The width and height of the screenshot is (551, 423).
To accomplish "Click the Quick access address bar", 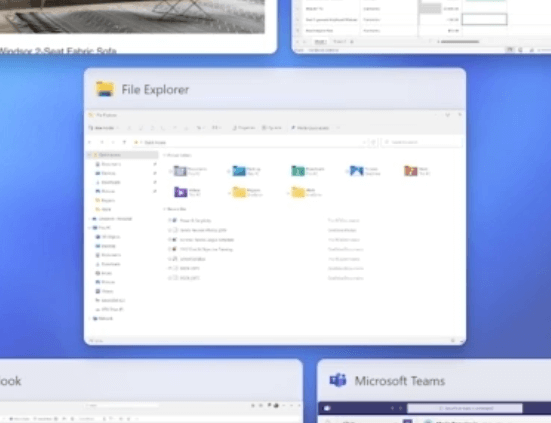I will (x=249, y=142).
